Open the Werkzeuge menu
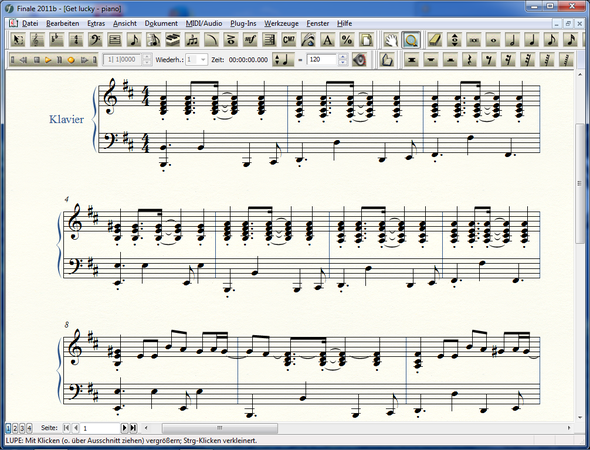This screenshot has height=450, width=590. [281, 23]
